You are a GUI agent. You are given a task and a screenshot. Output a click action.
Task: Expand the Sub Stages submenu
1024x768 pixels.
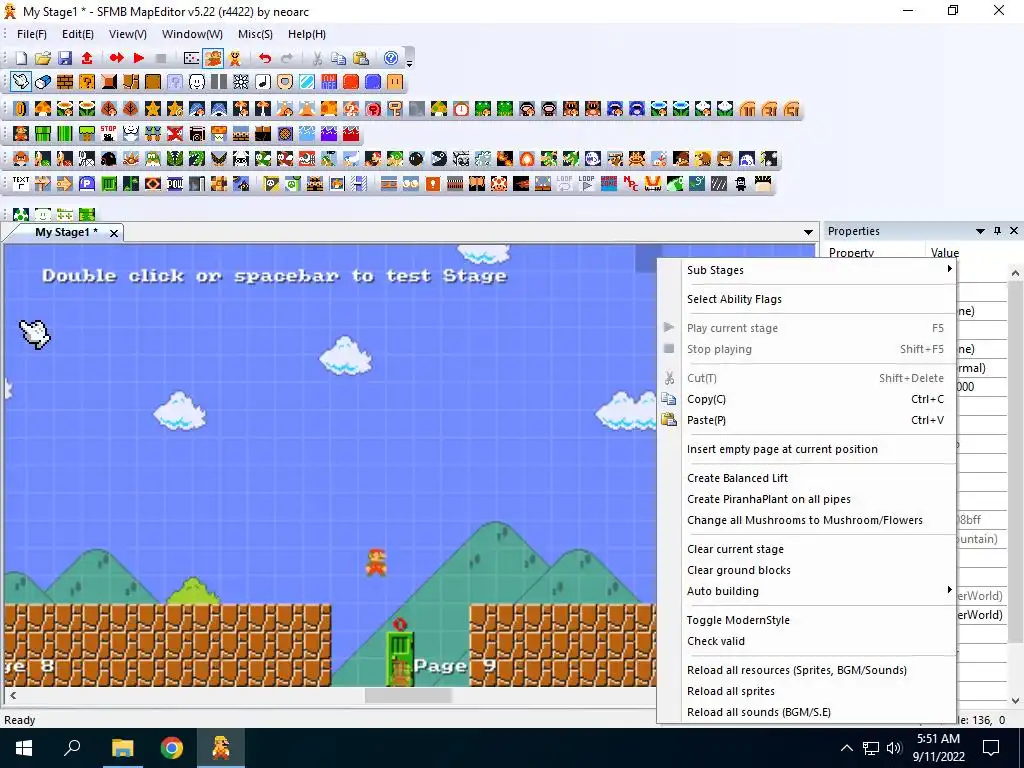(x=807, y=270)
